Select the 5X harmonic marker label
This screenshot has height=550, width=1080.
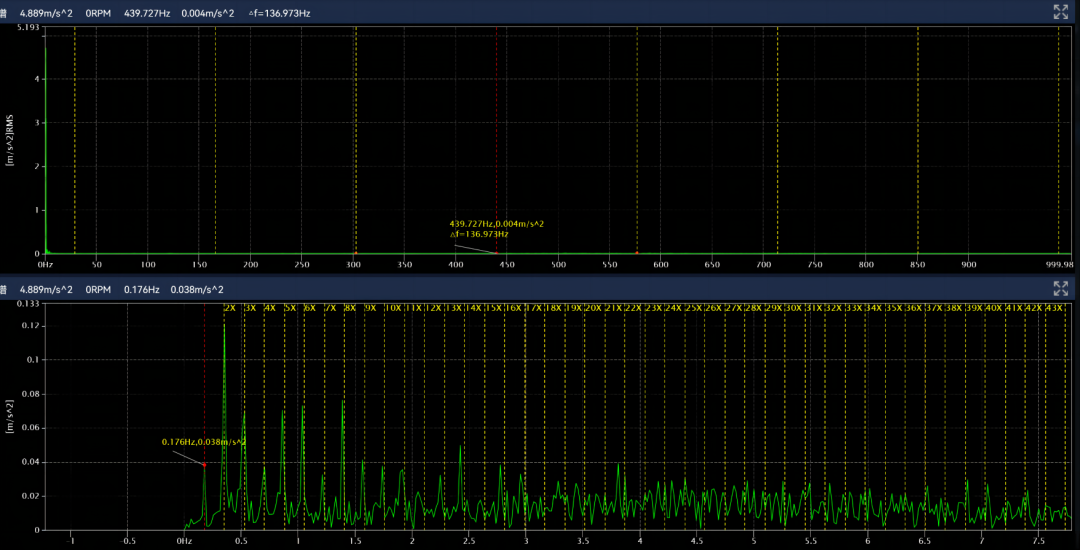coord(290,308)
